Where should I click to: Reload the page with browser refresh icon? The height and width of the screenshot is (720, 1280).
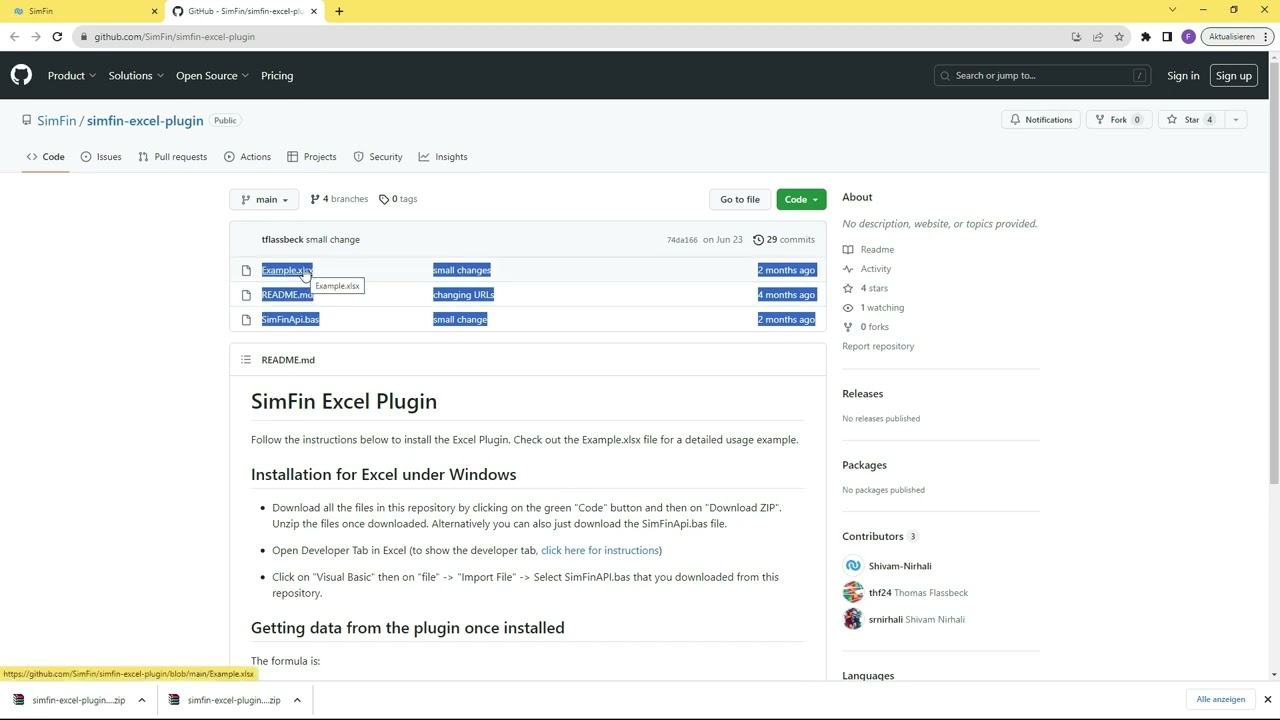(57, 37)
